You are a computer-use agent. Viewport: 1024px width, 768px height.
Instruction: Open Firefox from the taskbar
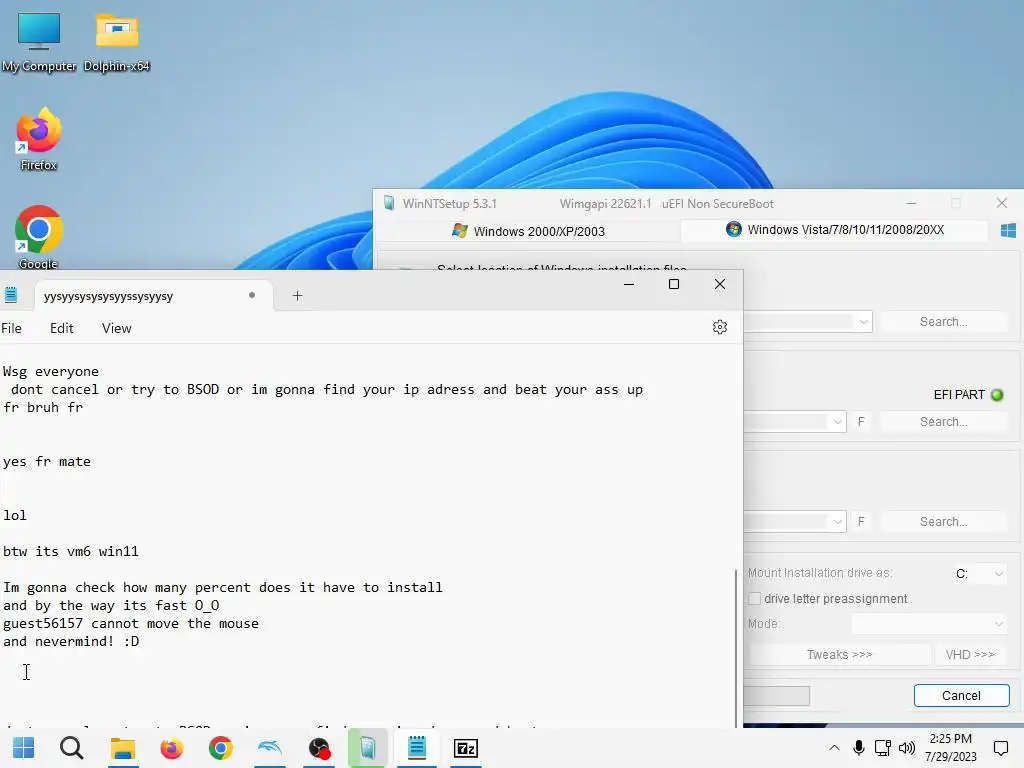(172, 748)
